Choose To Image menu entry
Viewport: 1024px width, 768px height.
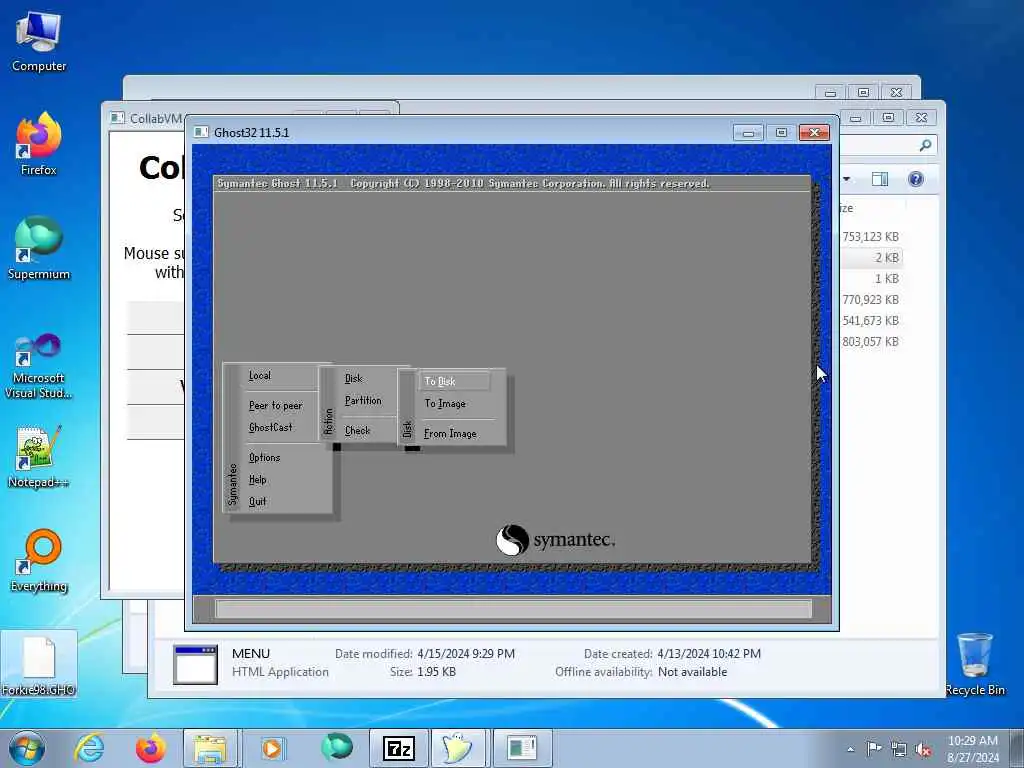(445, 404)
